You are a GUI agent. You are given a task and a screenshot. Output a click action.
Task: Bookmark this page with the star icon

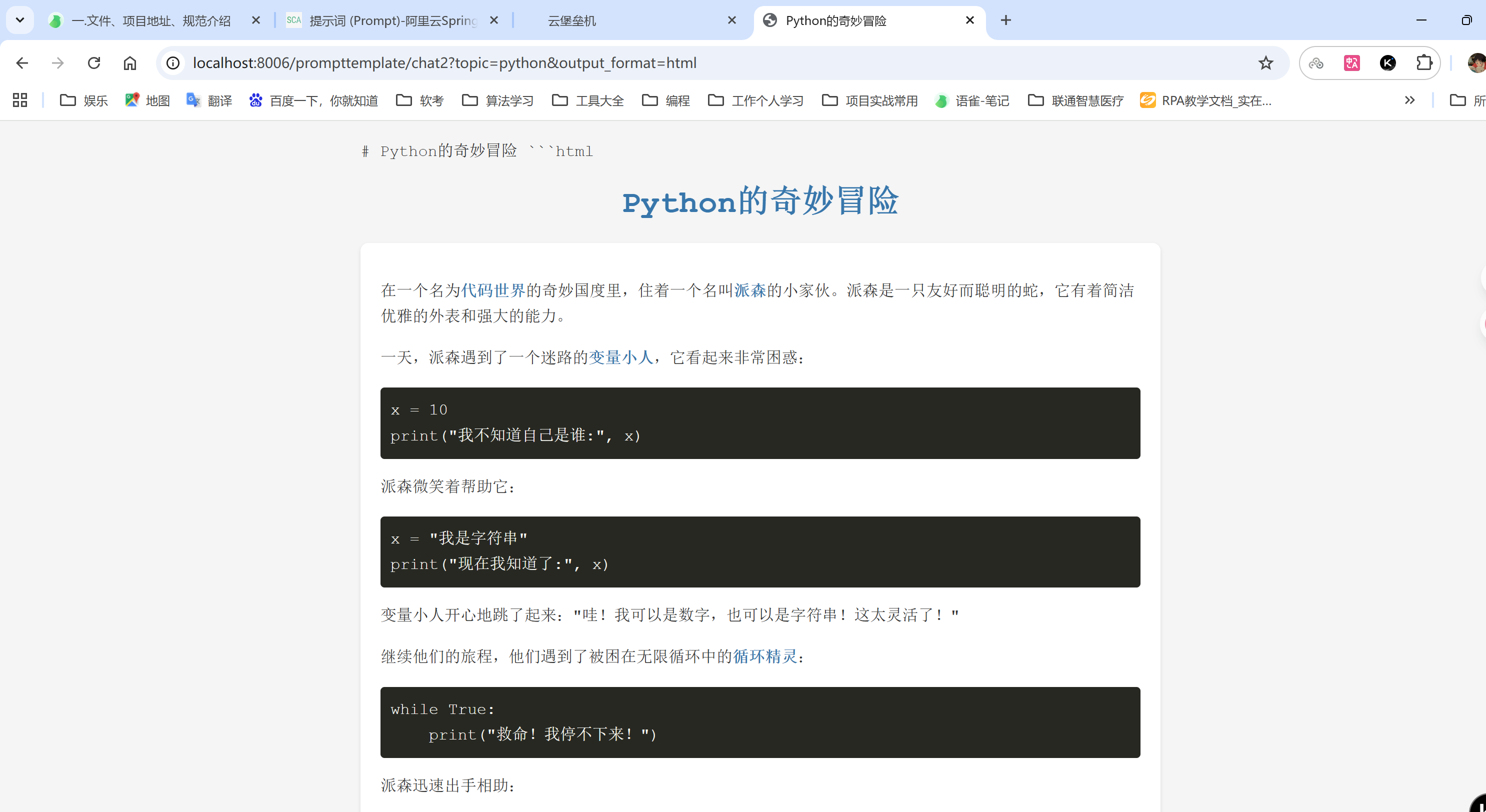[x=1265, y=63]
